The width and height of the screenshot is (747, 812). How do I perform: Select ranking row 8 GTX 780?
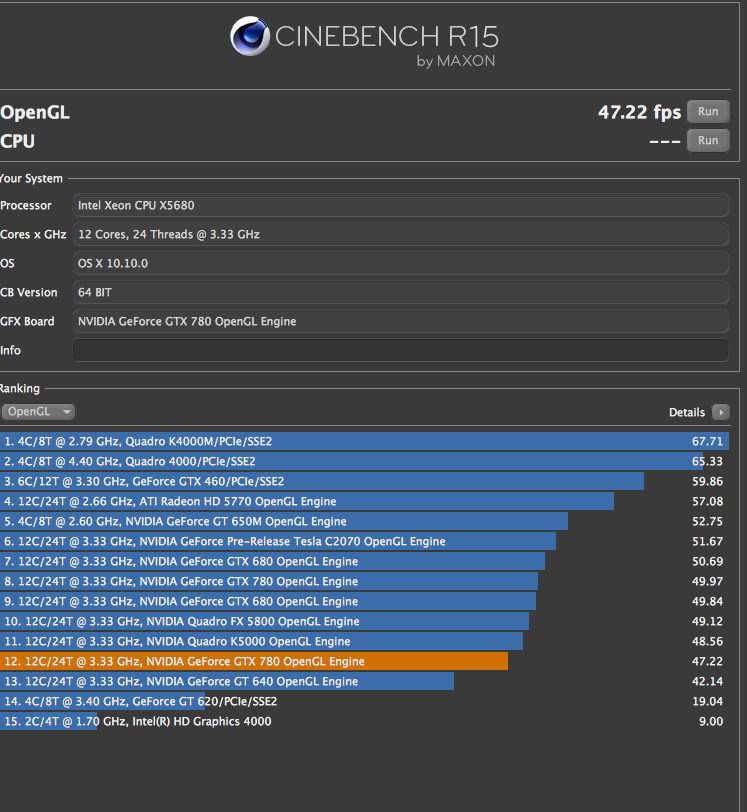pyautogui.click(x=364, y=581)
